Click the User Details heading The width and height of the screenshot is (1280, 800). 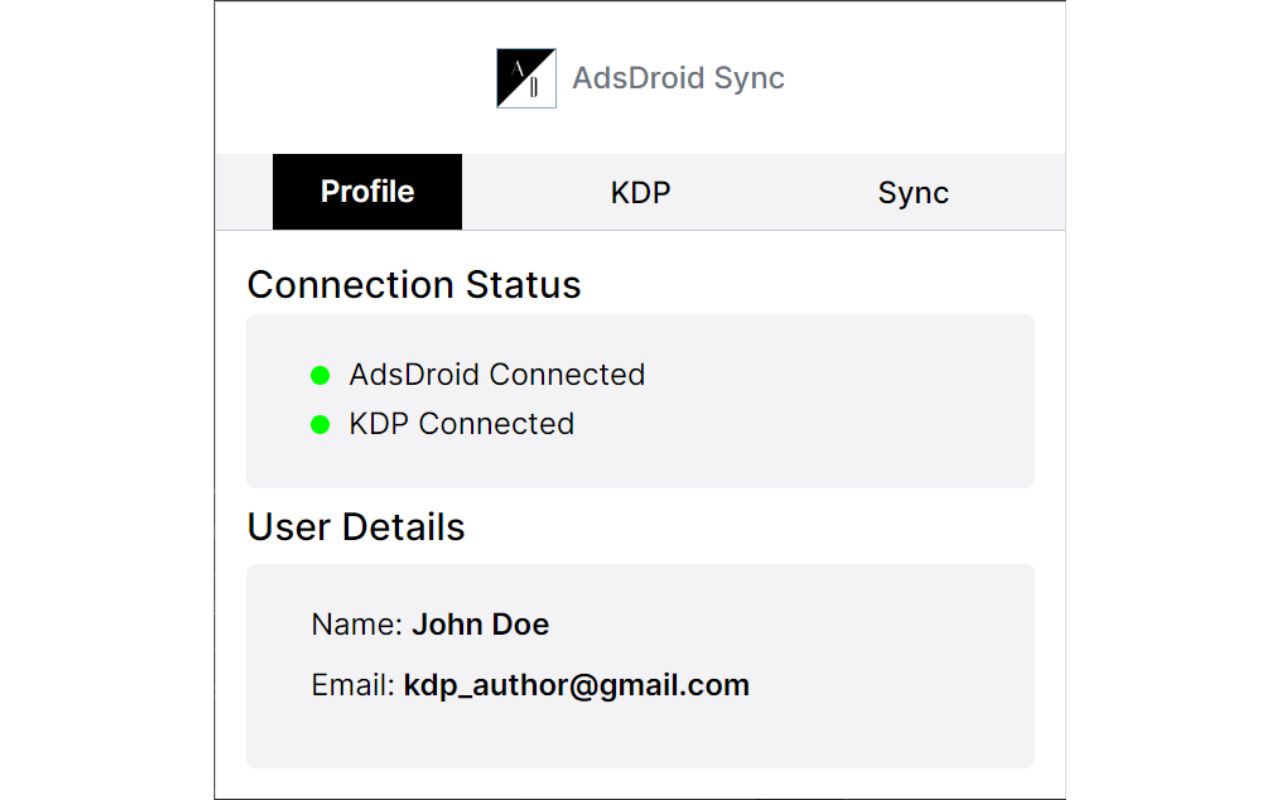(356, 527)
